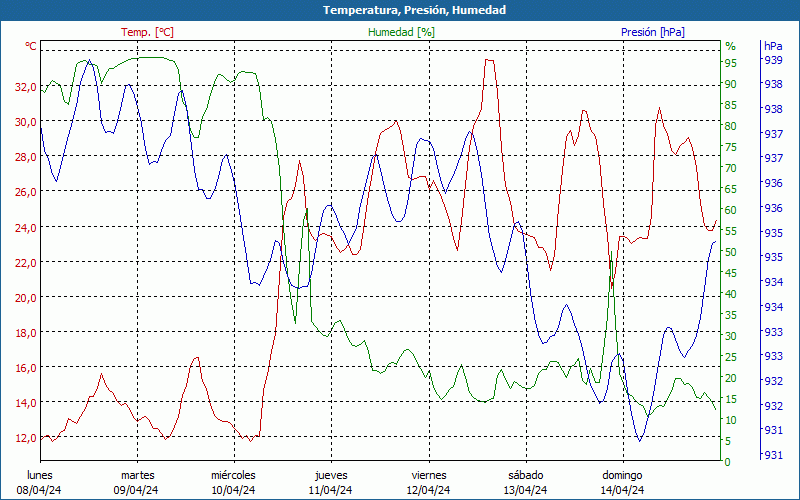
Task: Select the red "Temp. [°C]" legend label
Action: (x=147, y=32)
